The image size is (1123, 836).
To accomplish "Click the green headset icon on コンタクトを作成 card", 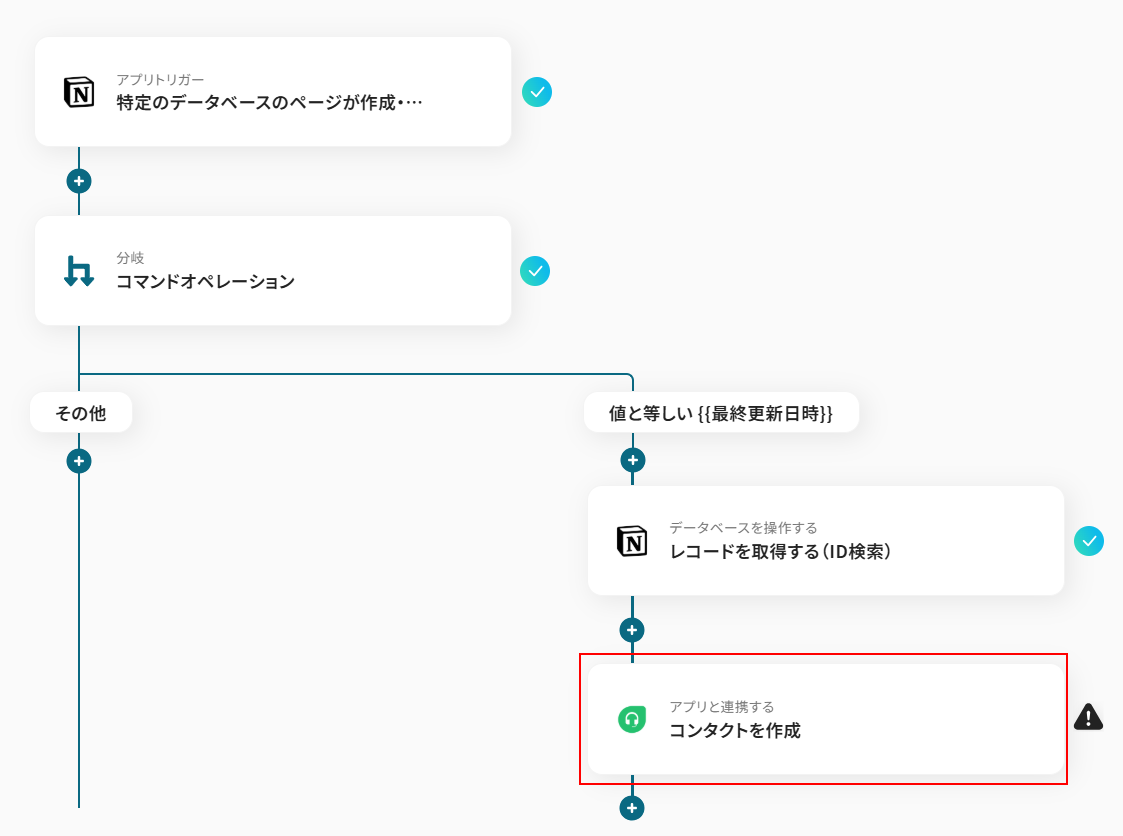I will point(632,719).
